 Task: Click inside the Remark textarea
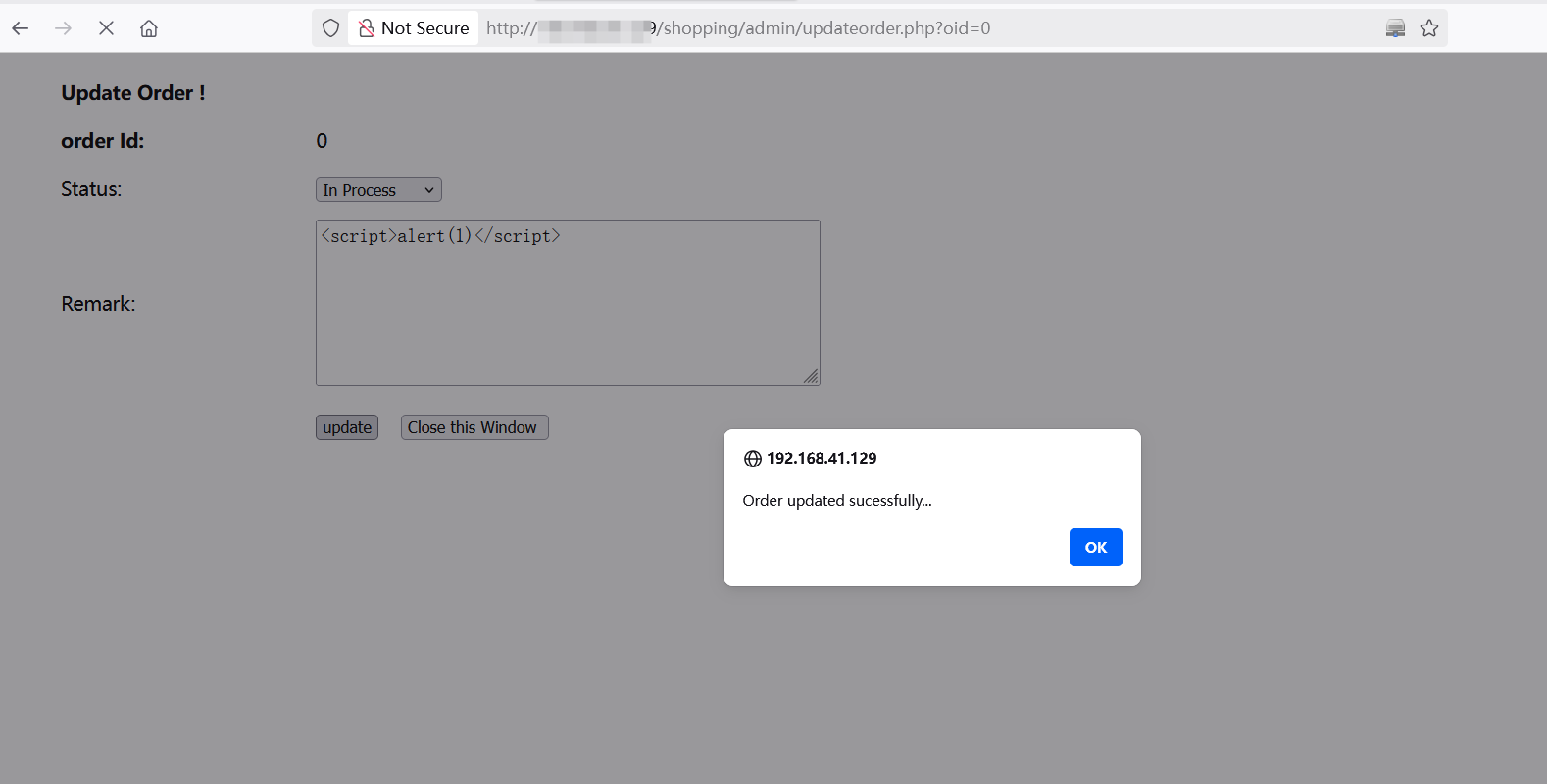568,303
